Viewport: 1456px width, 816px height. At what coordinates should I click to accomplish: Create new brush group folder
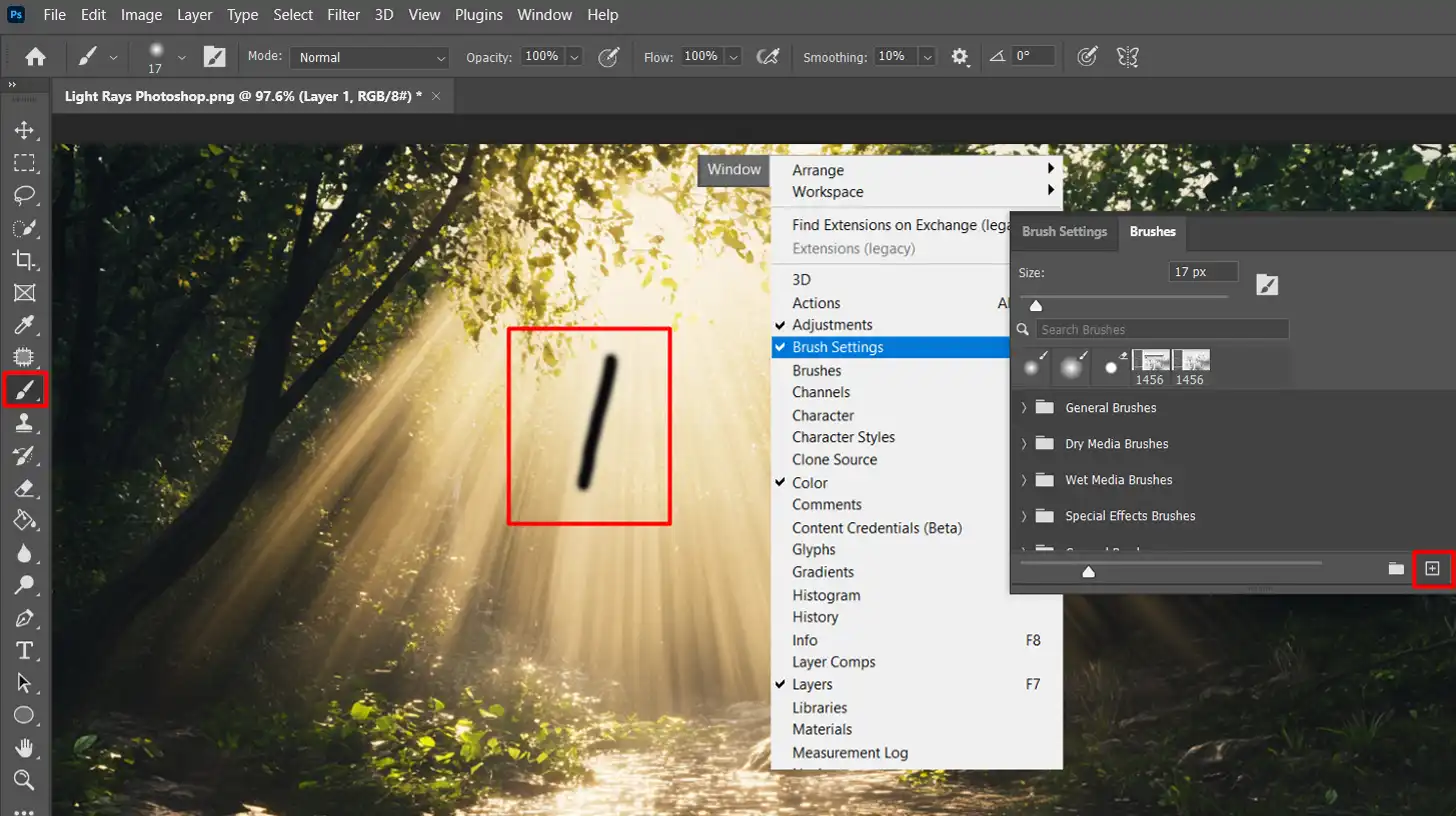point(1396,568)
